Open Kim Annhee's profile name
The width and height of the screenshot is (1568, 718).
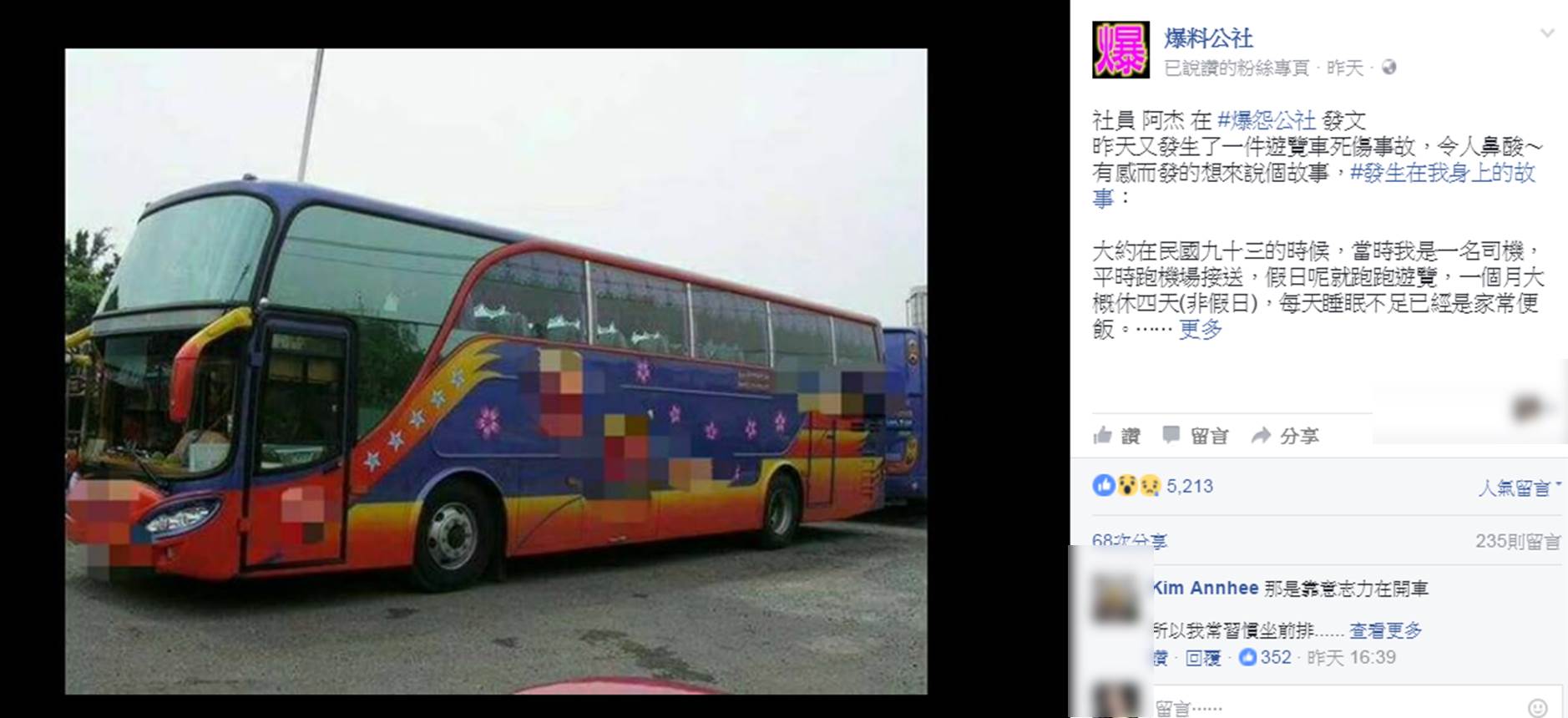coord(1206,588)
